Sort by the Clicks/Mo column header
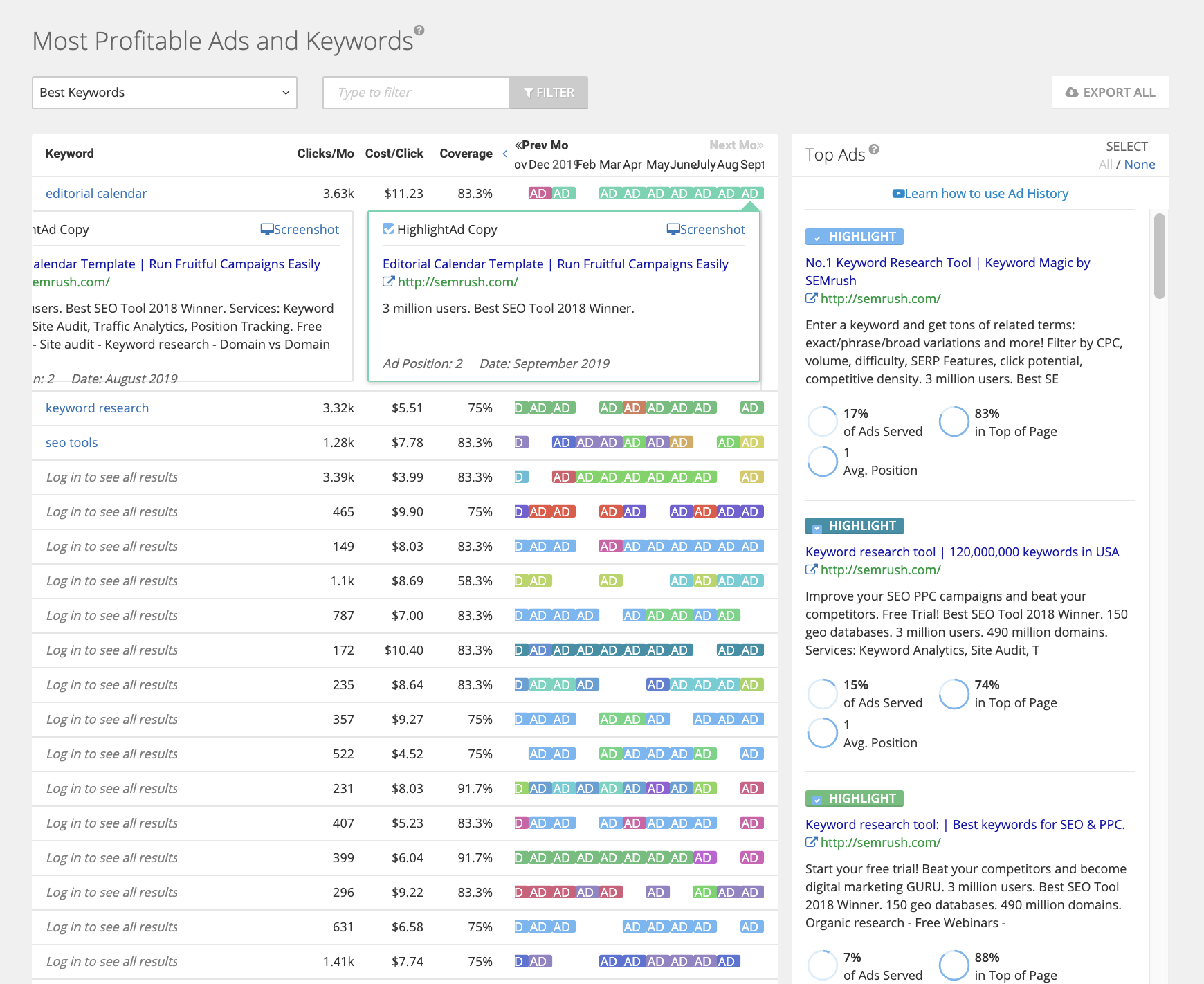Image resolution: width=1204 pixels, height=984 pixels. [x=325, y=154]
